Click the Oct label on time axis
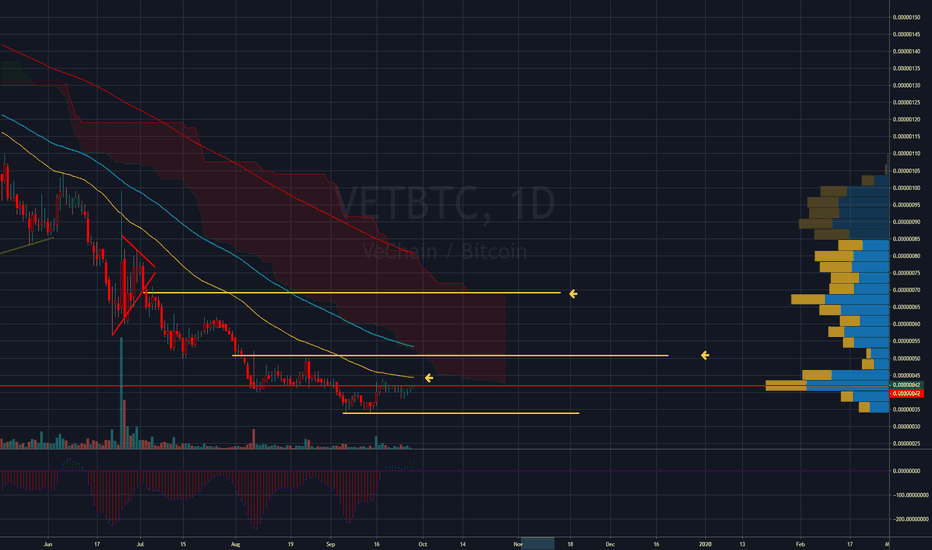The width and height of the screenshot is (932, 550). 423,544
